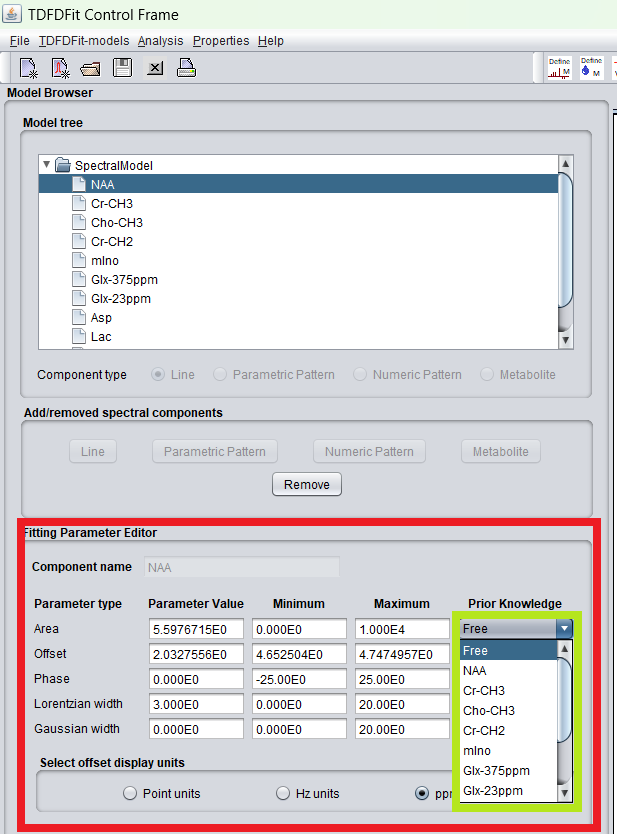Click the Gaussian width Maximum field

coord(402,729)
